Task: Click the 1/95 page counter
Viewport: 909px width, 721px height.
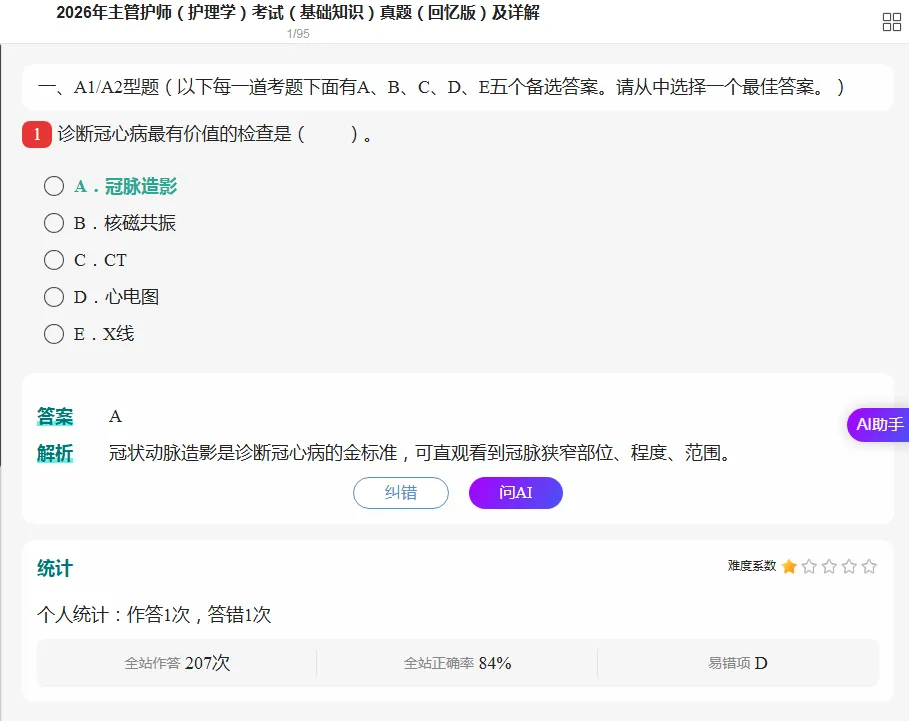Action: point(298,34)
